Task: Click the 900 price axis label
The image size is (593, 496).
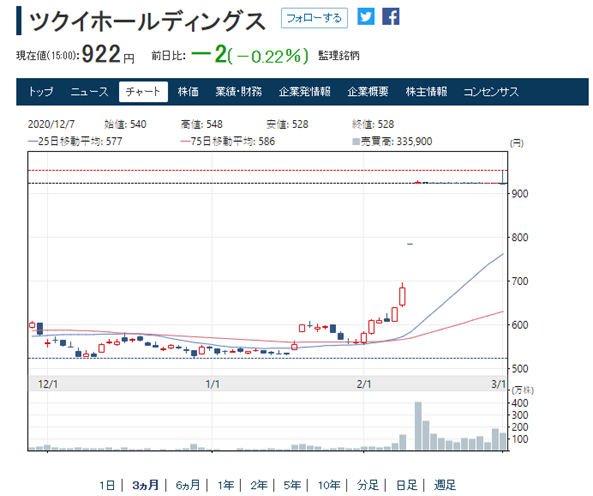Action: pos(520,194)
